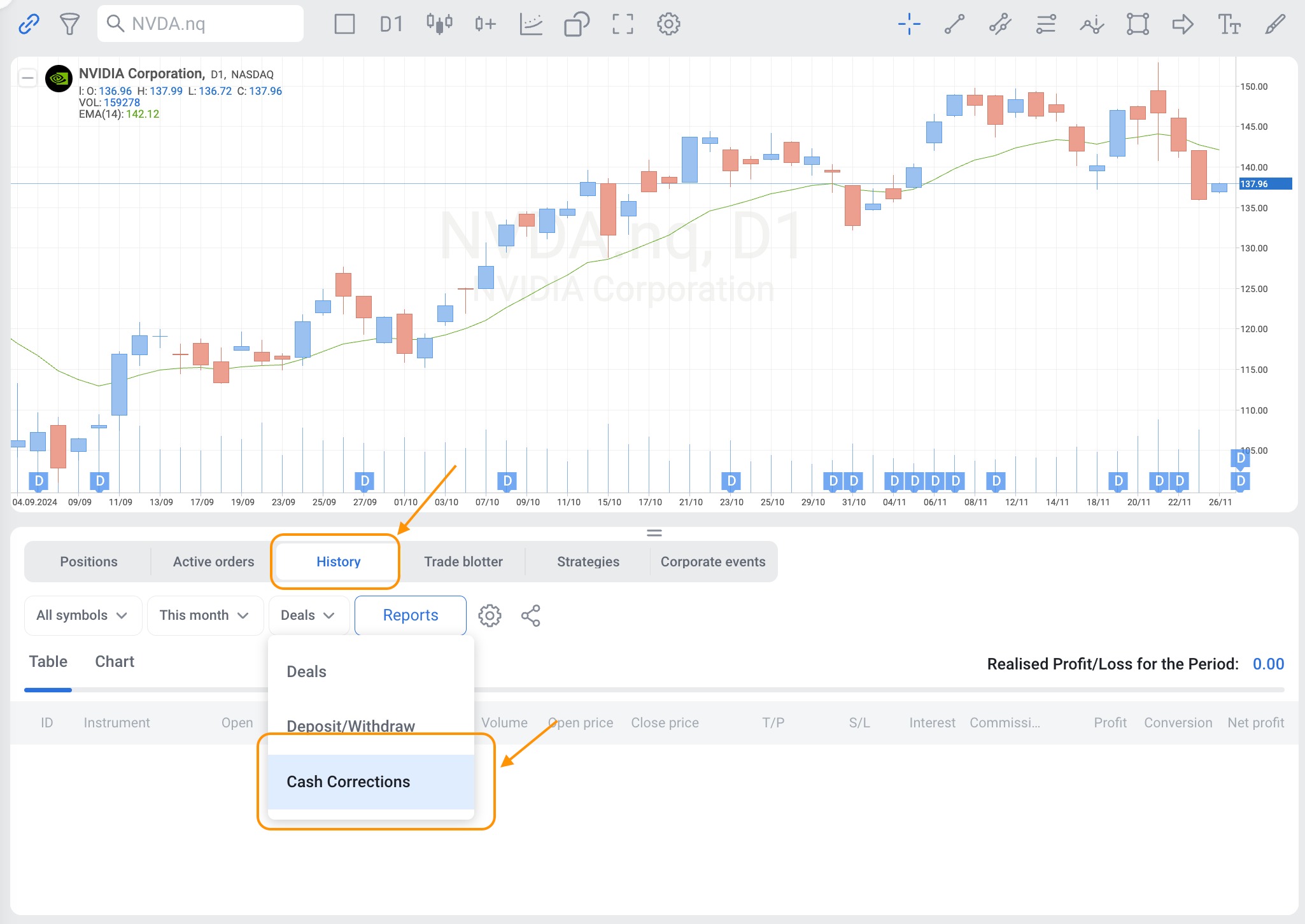Click the link chart icon
1305x924 pixels.
(29, 24)
